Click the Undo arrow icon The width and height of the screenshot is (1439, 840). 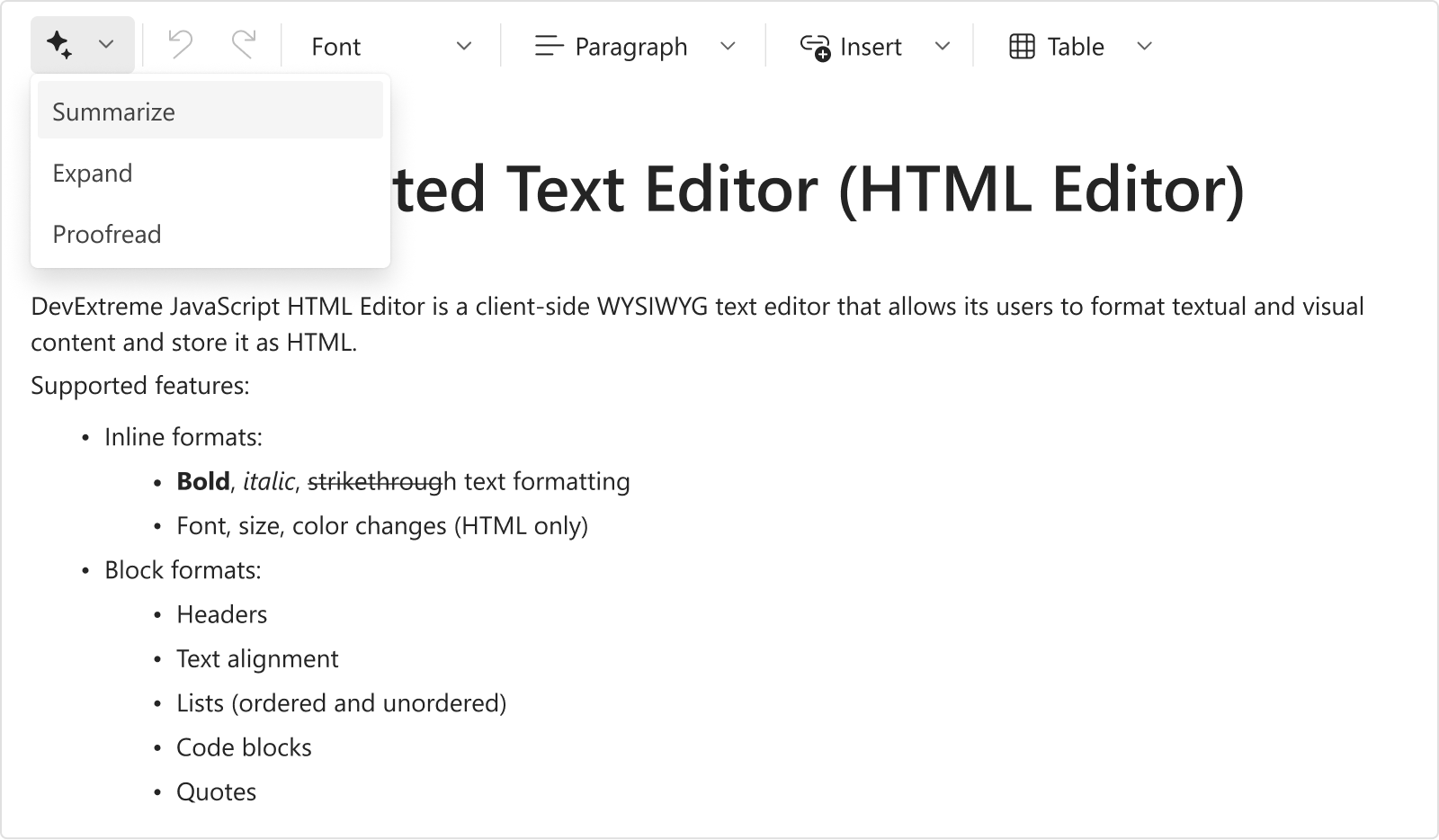click(x=181, y=45)
